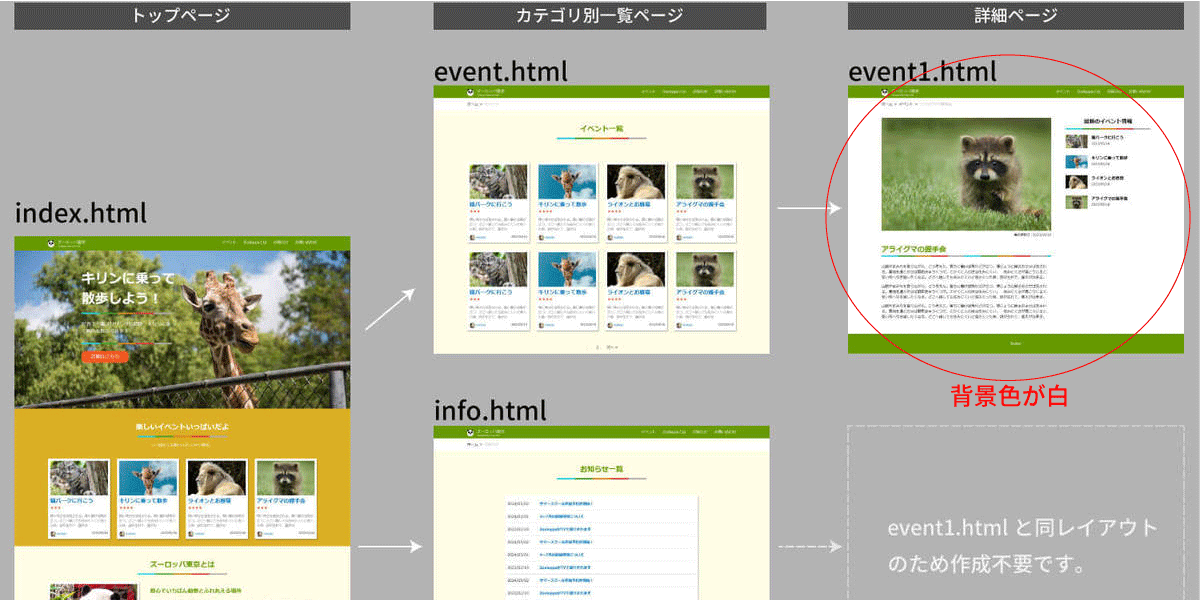Click the info.html file name label
Screen dimensions: 1200x600
click(x=490, y=411)
